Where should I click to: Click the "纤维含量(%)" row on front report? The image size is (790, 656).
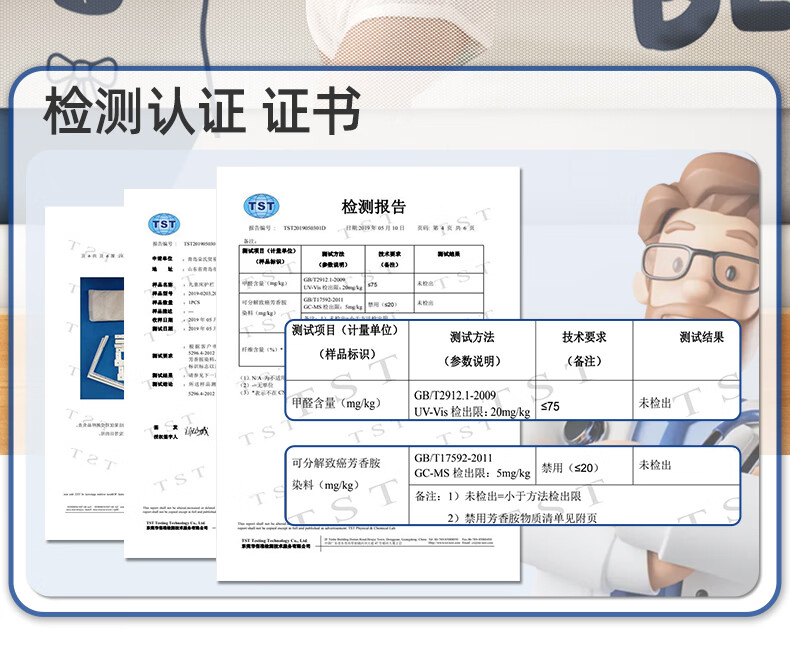pos(262,349)
